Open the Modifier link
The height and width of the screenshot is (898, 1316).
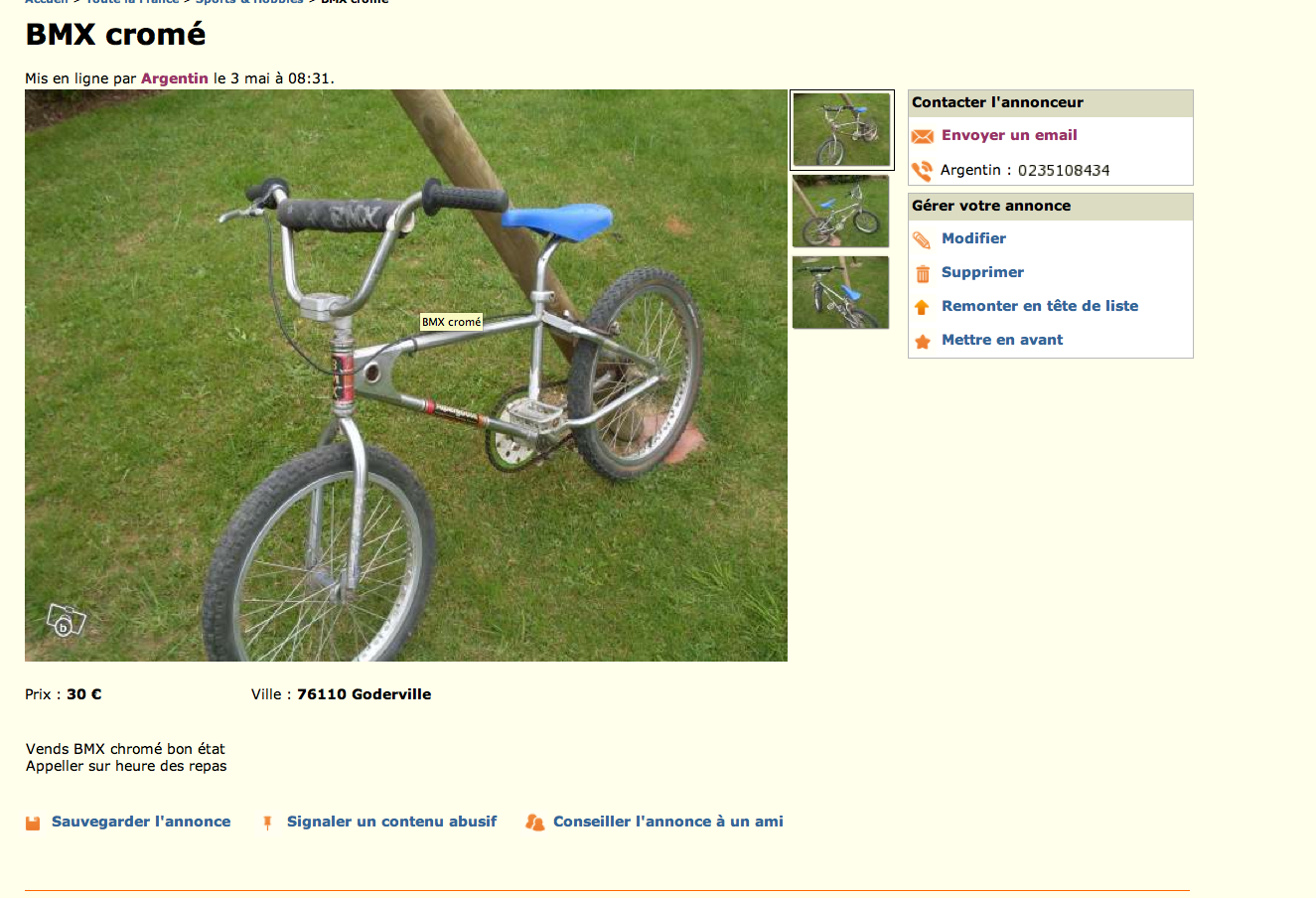coord(973,238)
